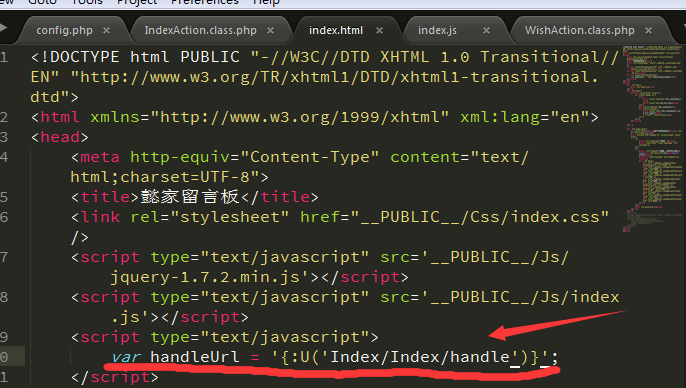Close the index.html tab

[379, 31]
